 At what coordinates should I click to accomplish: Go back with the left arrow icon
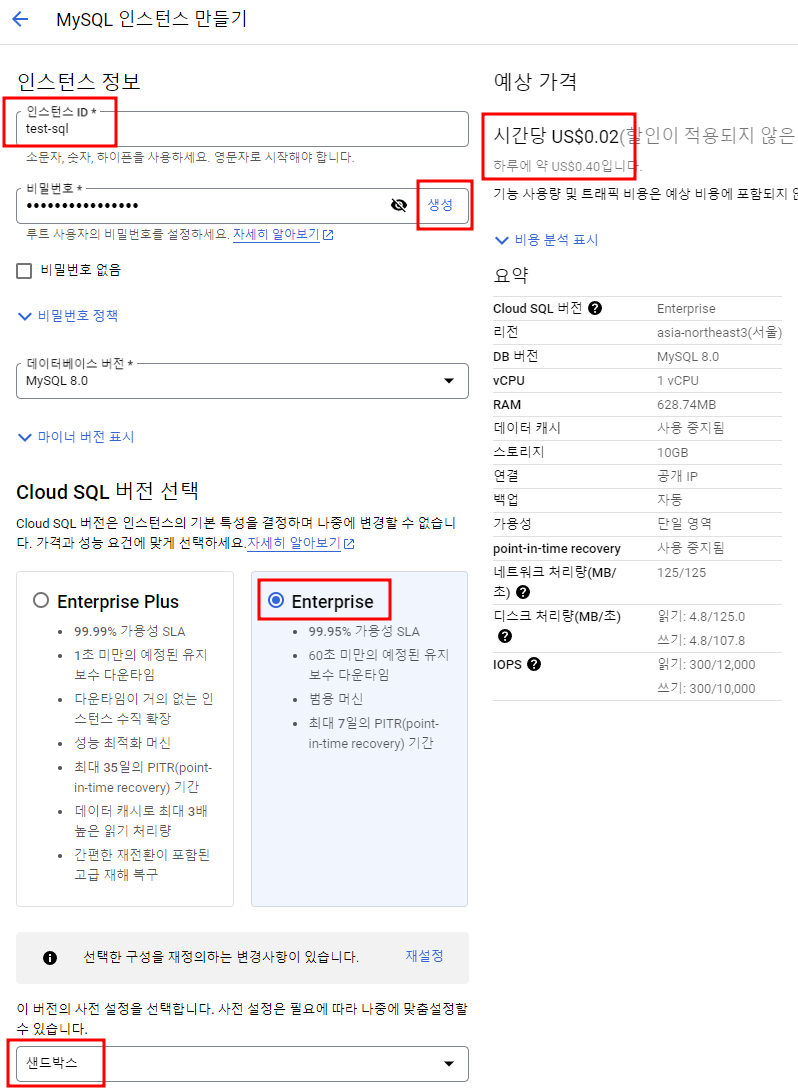[20, 19]
